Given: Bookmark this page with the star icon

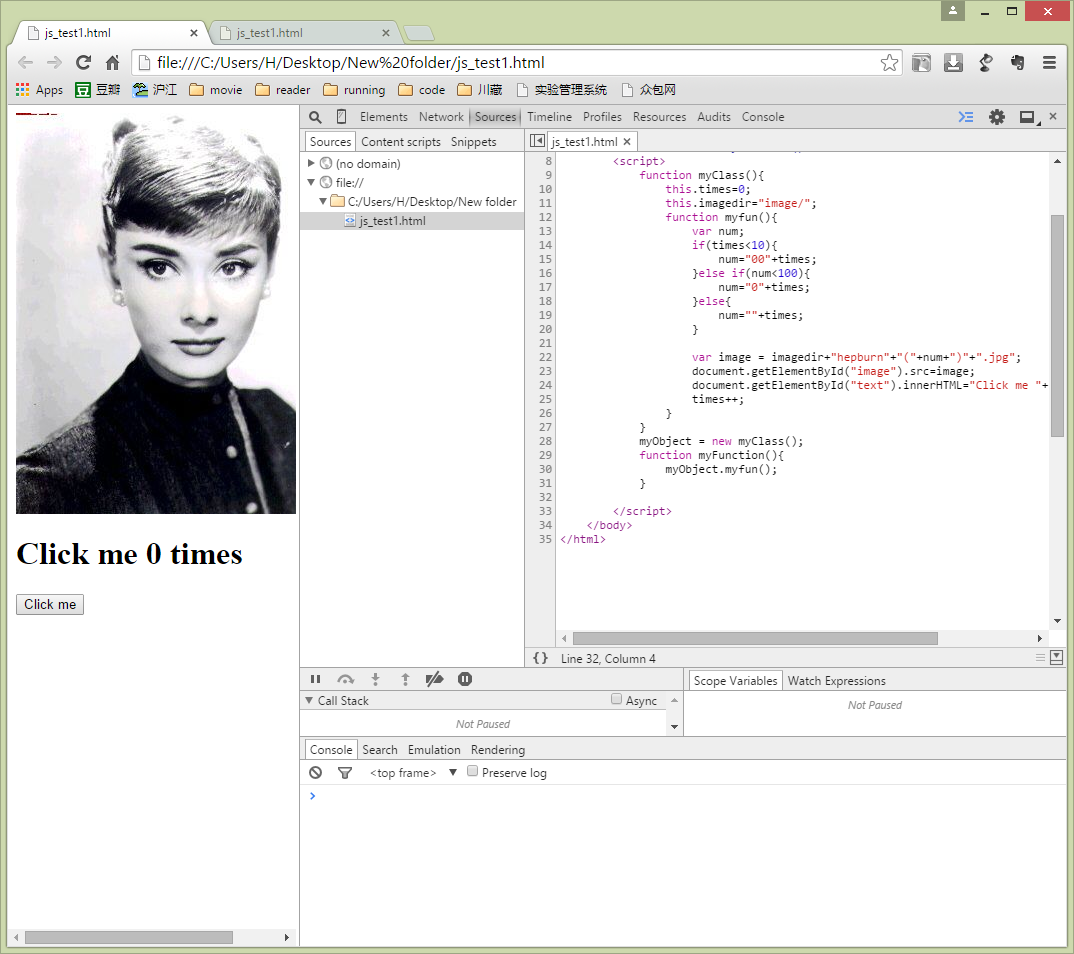Looking at the screenshot, I should (x=889, y=63).
